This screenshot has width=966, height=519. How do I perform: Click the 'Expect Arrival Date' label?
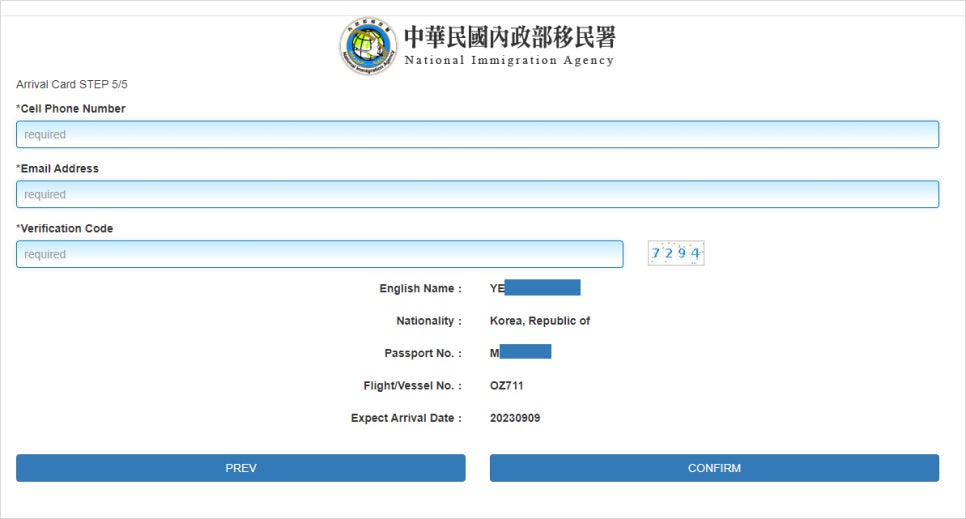pyautogui.click(x=406, y=418)
